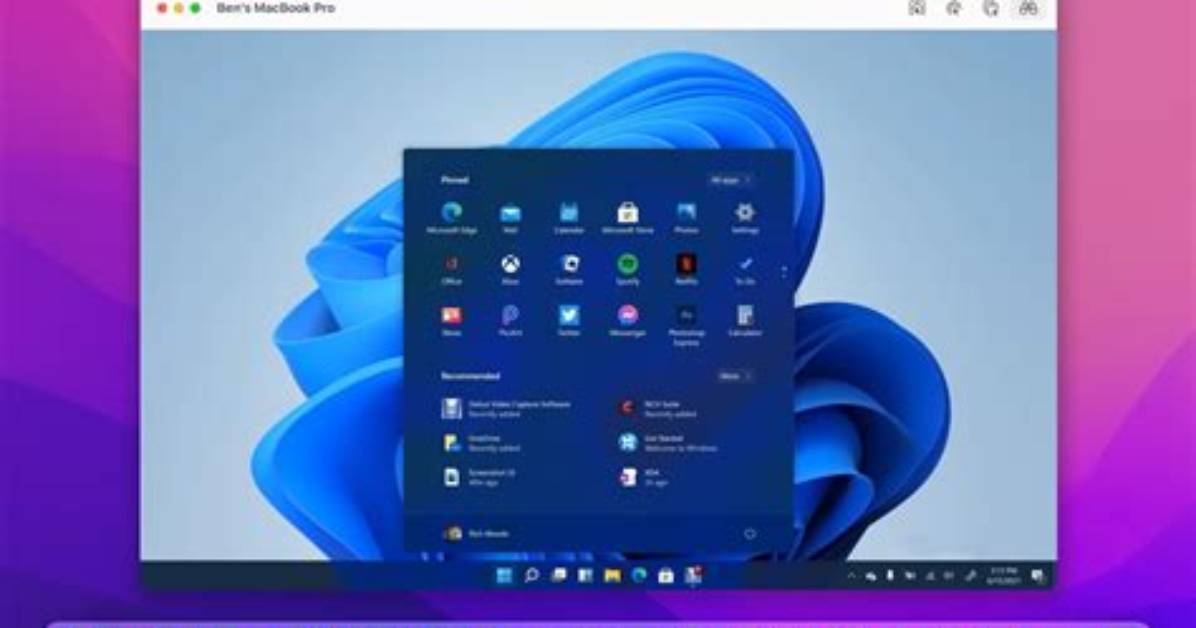Launch the pinned Office app
This screenshot has width=1196, height=628.
452,269
